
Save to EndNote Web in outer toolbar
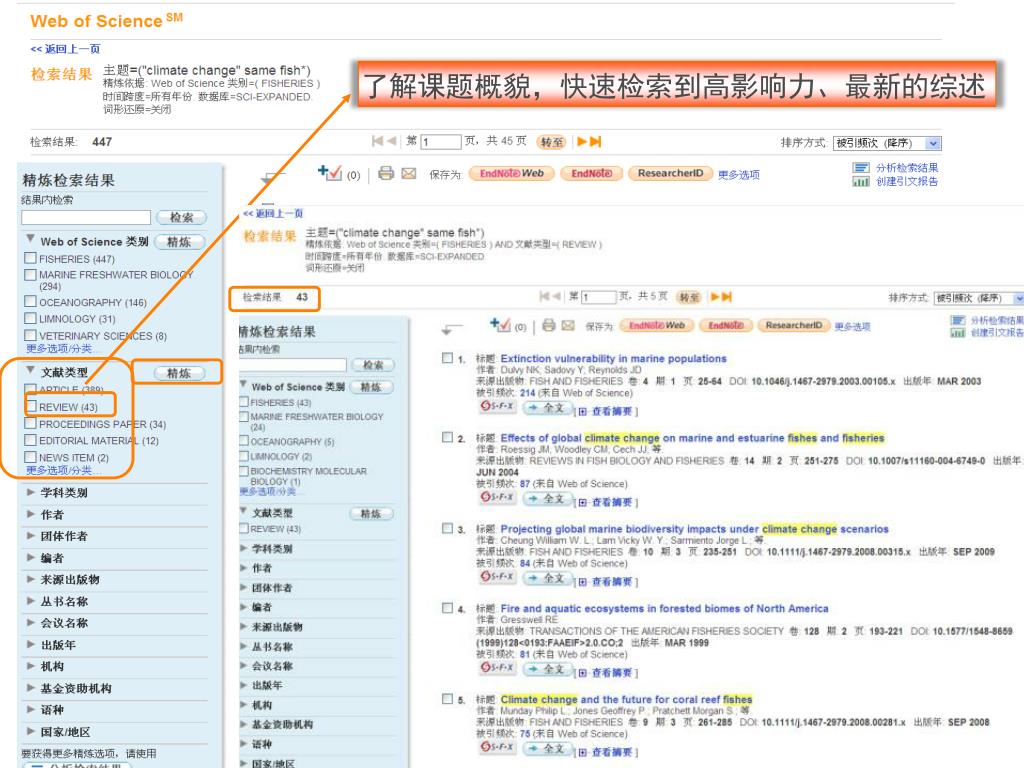coord(511,174)
